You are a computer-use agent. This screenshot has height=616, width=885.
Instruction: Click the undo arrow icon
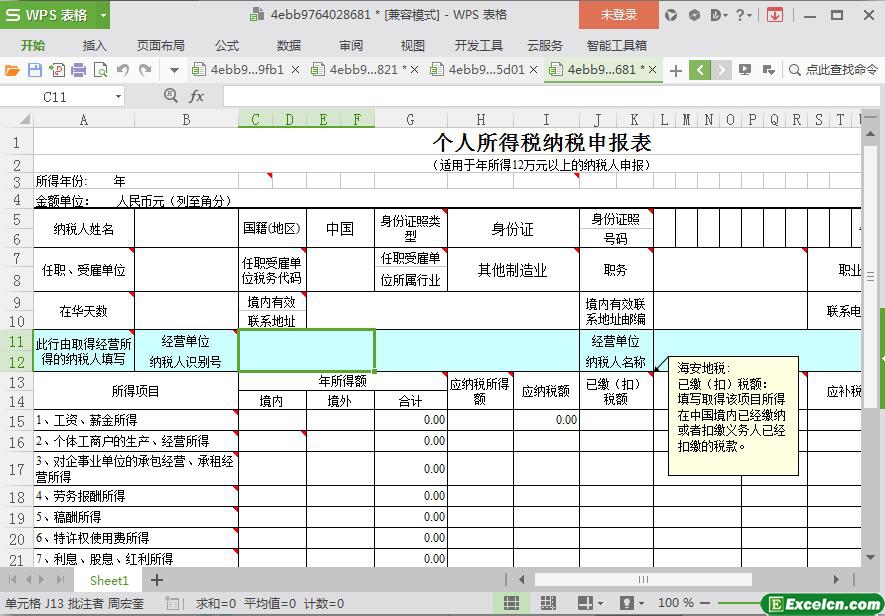(123, 70)
